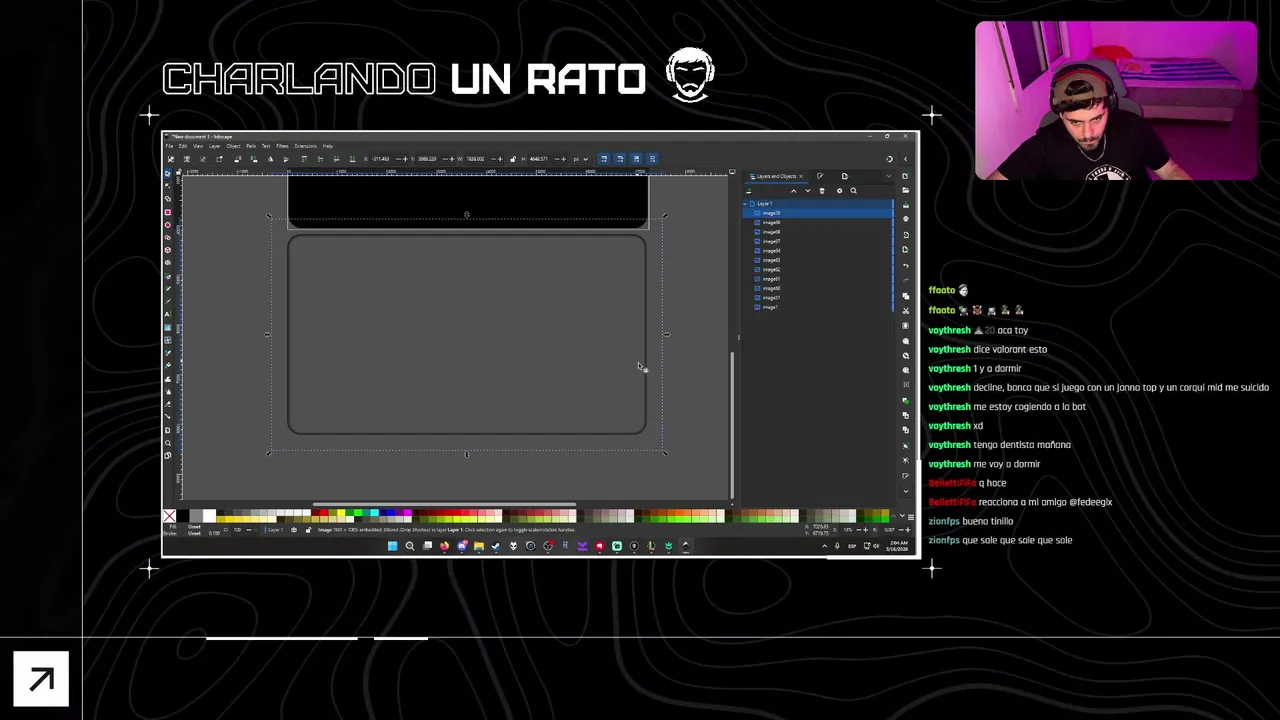Open the Extensions menu
The height and width of the screenshot is (720, 1280).
pos(306,146)
